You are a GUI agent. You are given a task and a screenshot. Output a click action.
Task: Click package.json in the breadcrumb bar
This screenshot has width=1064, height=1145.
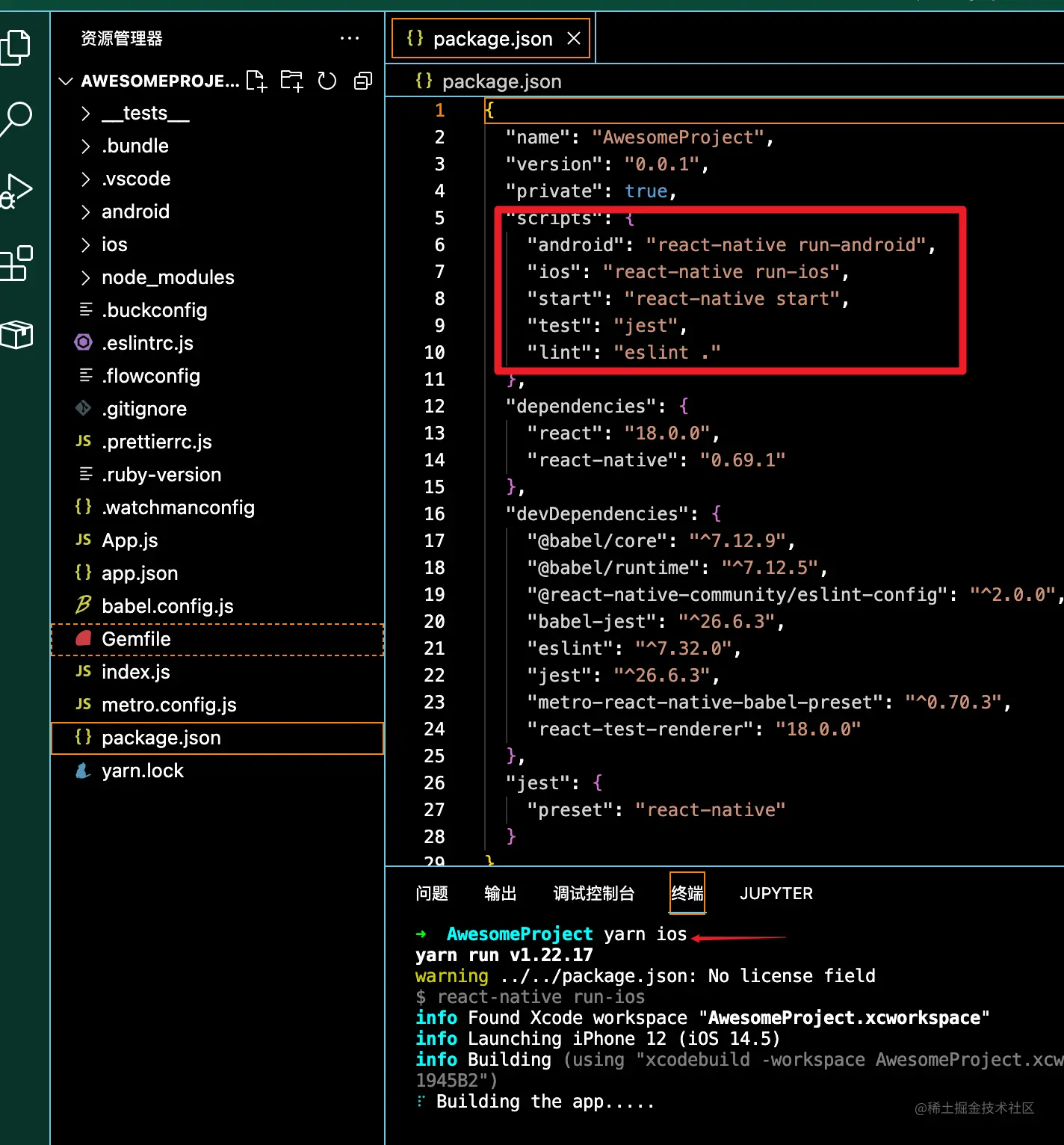[x=501, y=81]
